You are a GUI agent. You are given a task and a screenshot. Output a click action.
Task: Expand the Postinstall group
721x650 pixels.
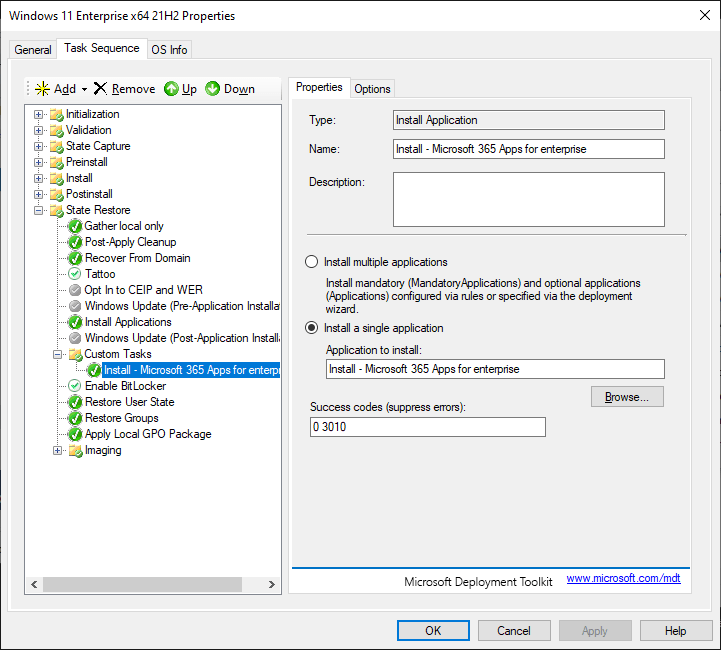[39, 194]
